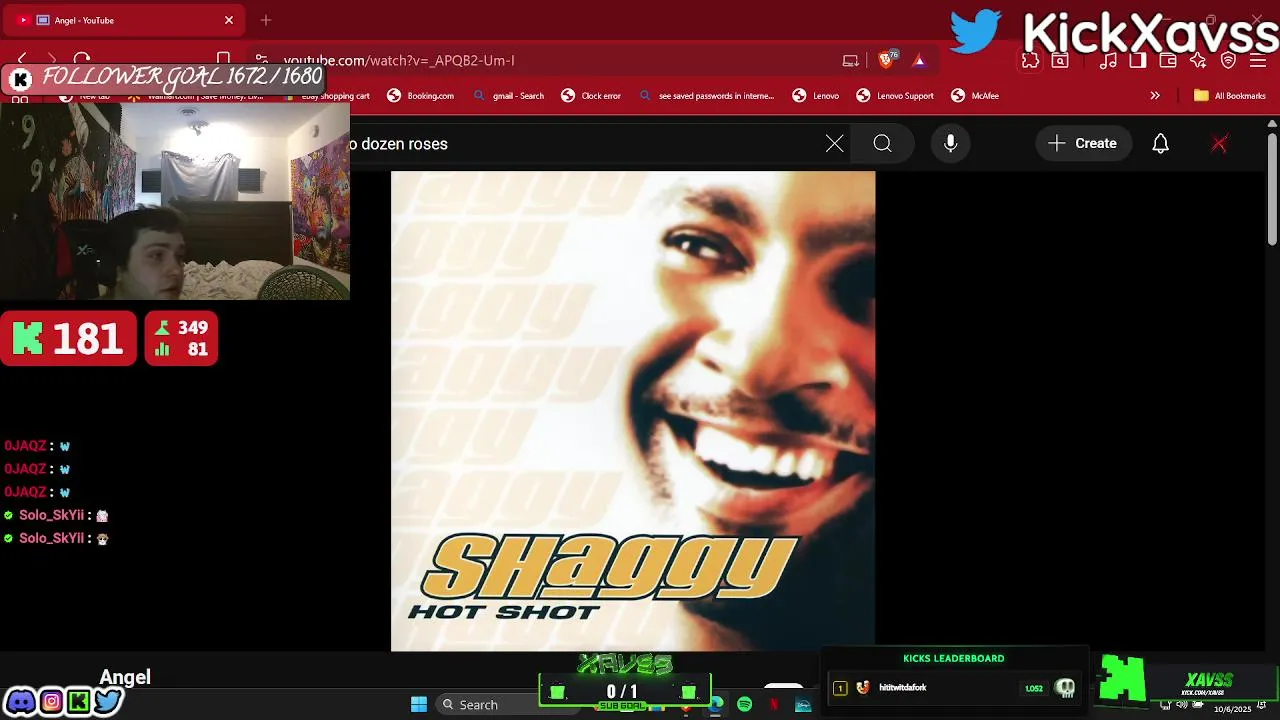Click the YouTube magnifier search button
Image resolution: width=1280 pixels, height=720 pixels.
[x=882, y=144]
